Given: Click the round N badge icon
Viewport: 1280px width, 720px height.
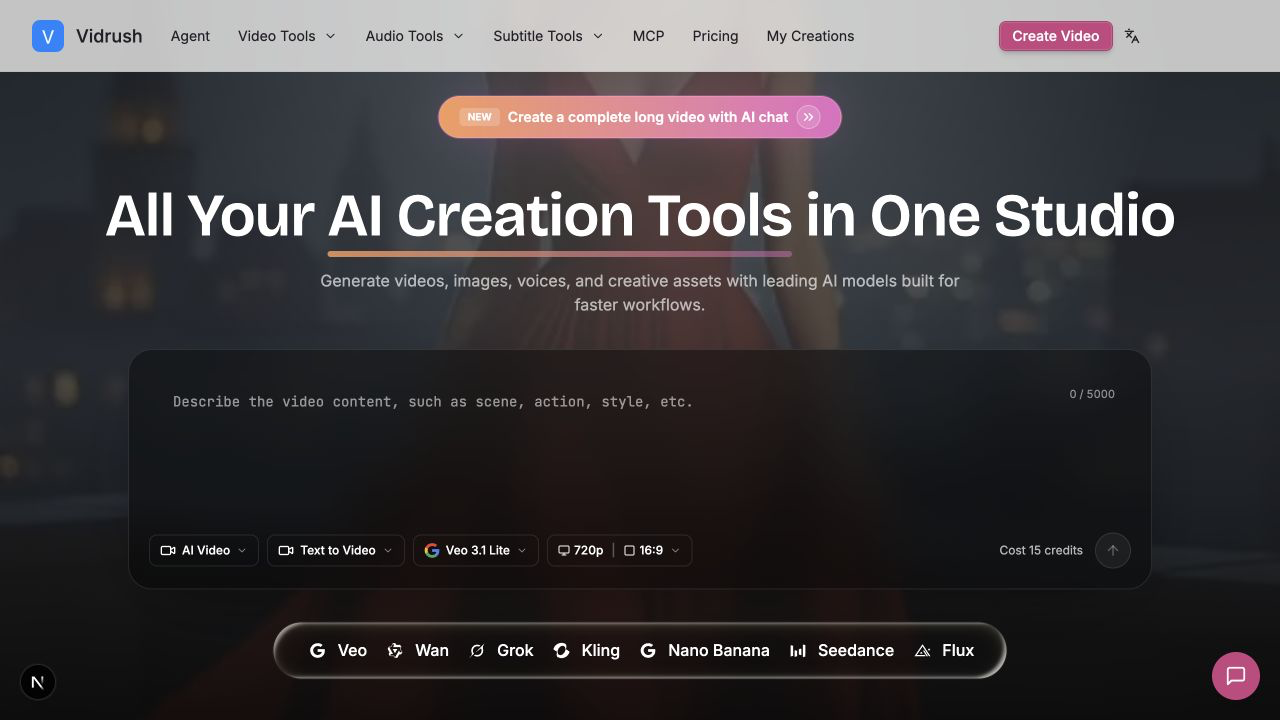Looking at the screenshot, I should [x=38, y=682].
